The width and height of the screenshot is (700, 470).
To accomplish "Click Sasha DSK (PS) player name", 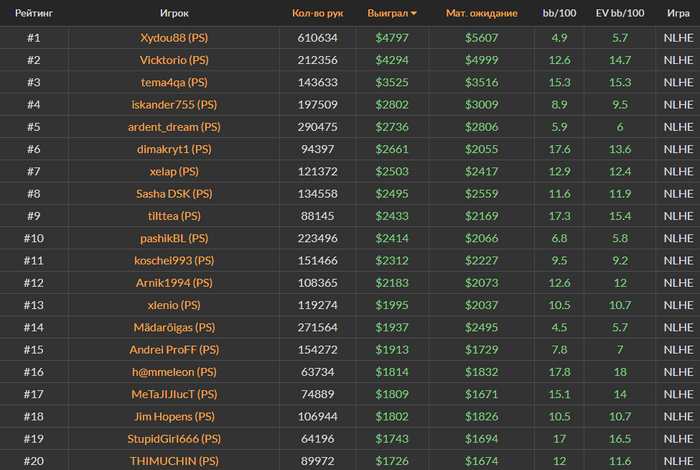I will (x=174, y=194).
